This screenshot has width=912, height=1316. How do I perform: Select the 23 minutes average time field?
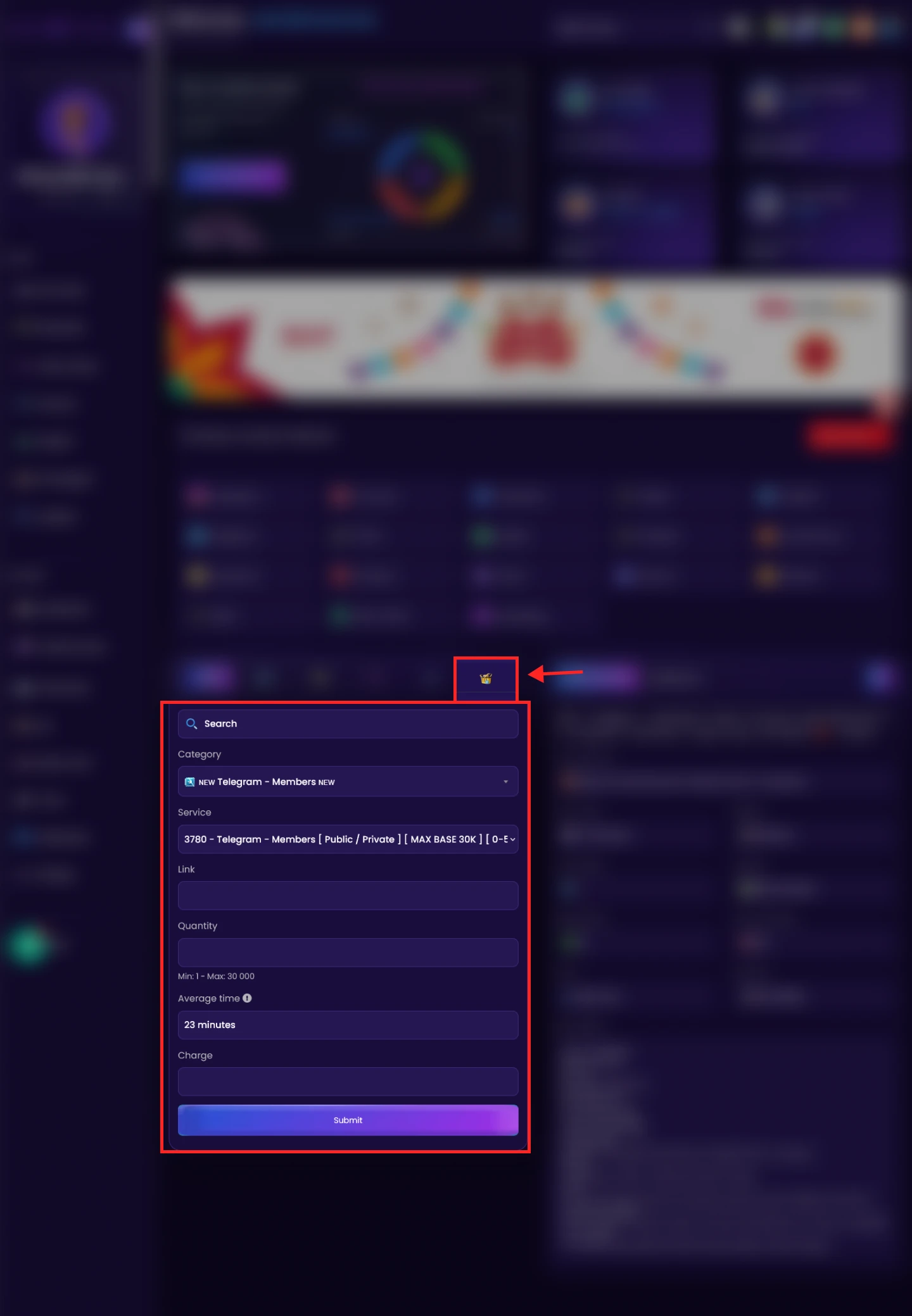coord(348,1025)
